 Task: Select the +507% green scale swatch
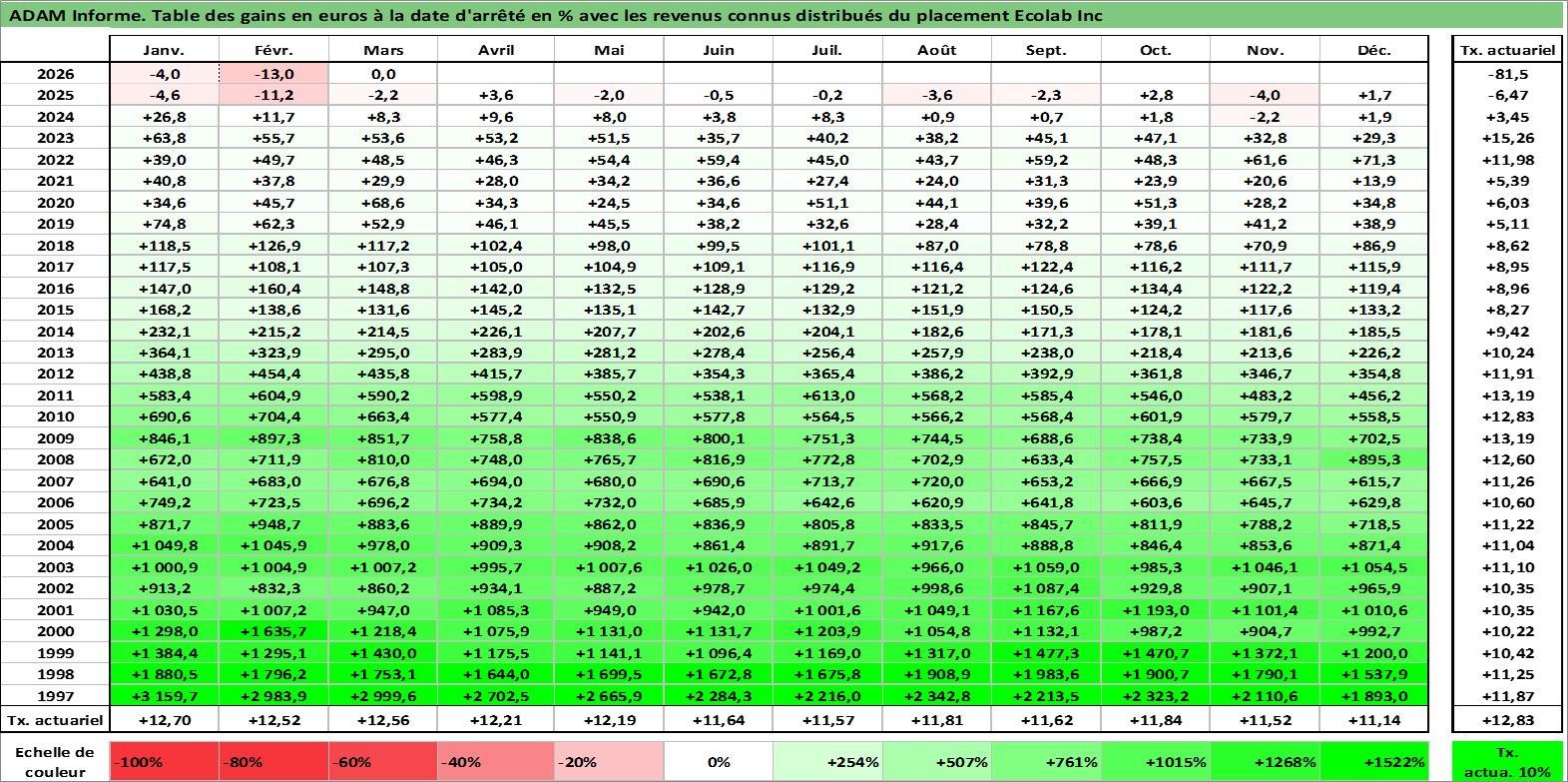click(936, 762)
